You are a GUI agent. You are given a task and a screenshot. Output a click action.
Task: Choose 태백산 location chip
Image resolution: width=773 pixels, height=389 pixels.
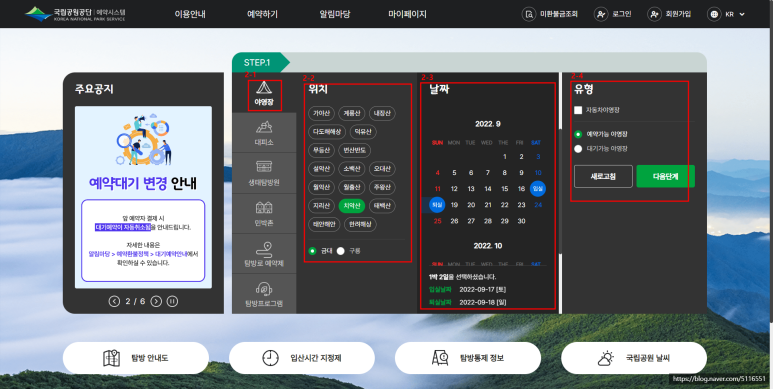[x=382, y=206]
